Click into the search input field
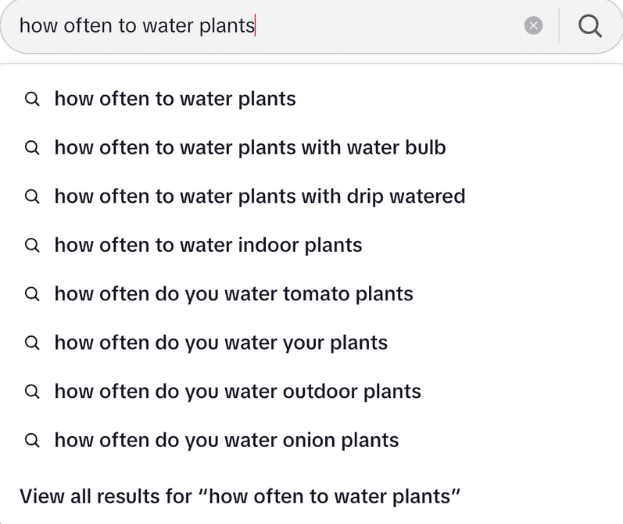 pyautogui.click(x=260, y=27)
